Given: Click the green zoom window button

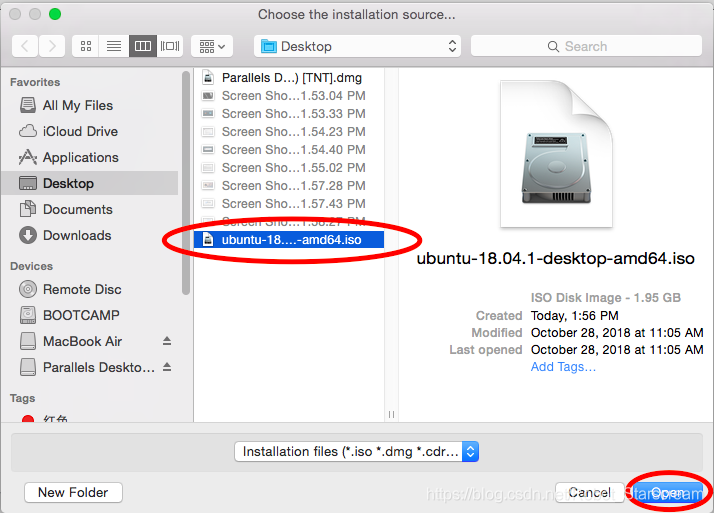Looking at the screenshot, I should click(55, 14).
